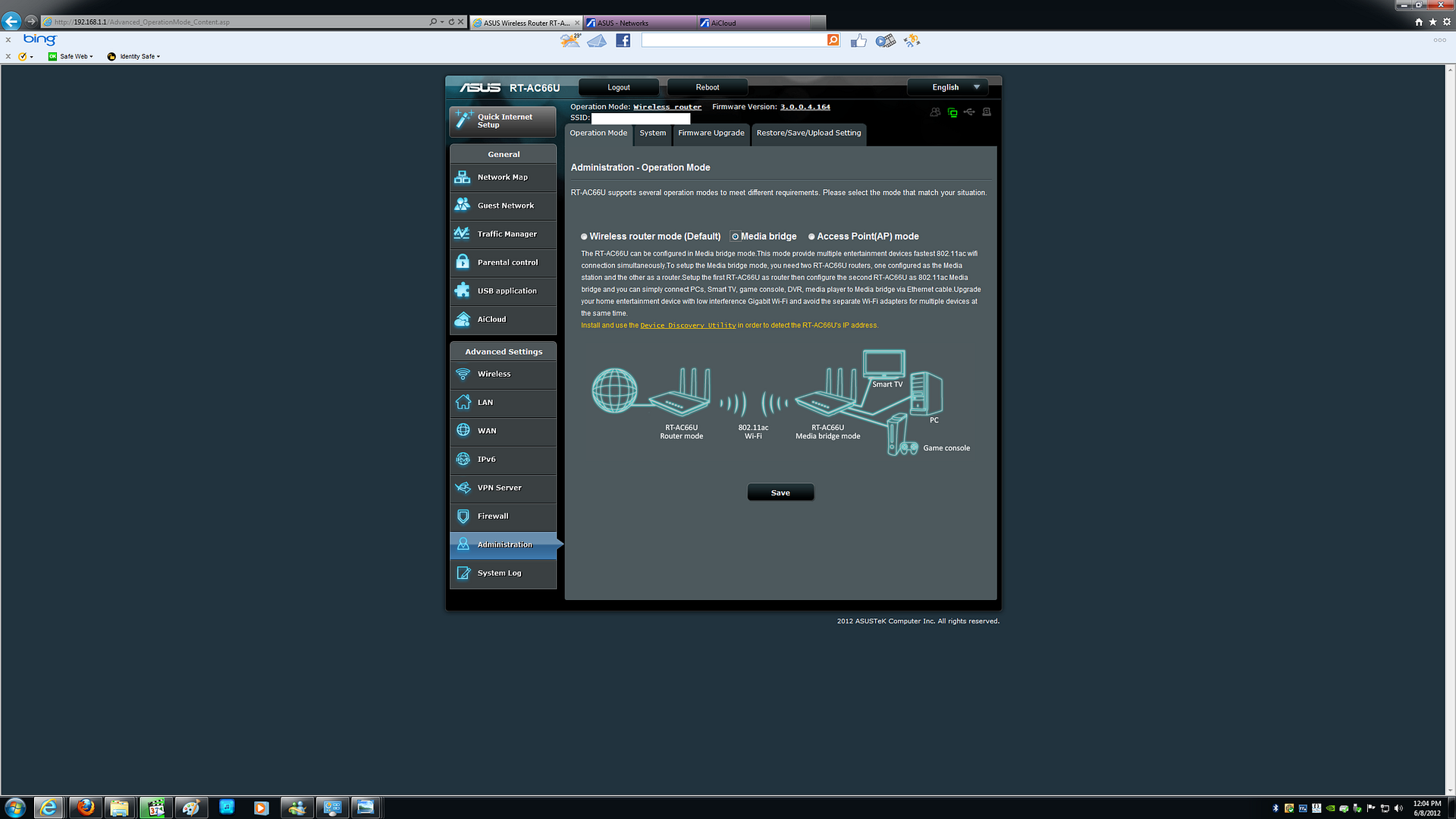Click the Bing bar search field
The width and height of the screenshot is (1456, 819).
[x=734, y=40]
